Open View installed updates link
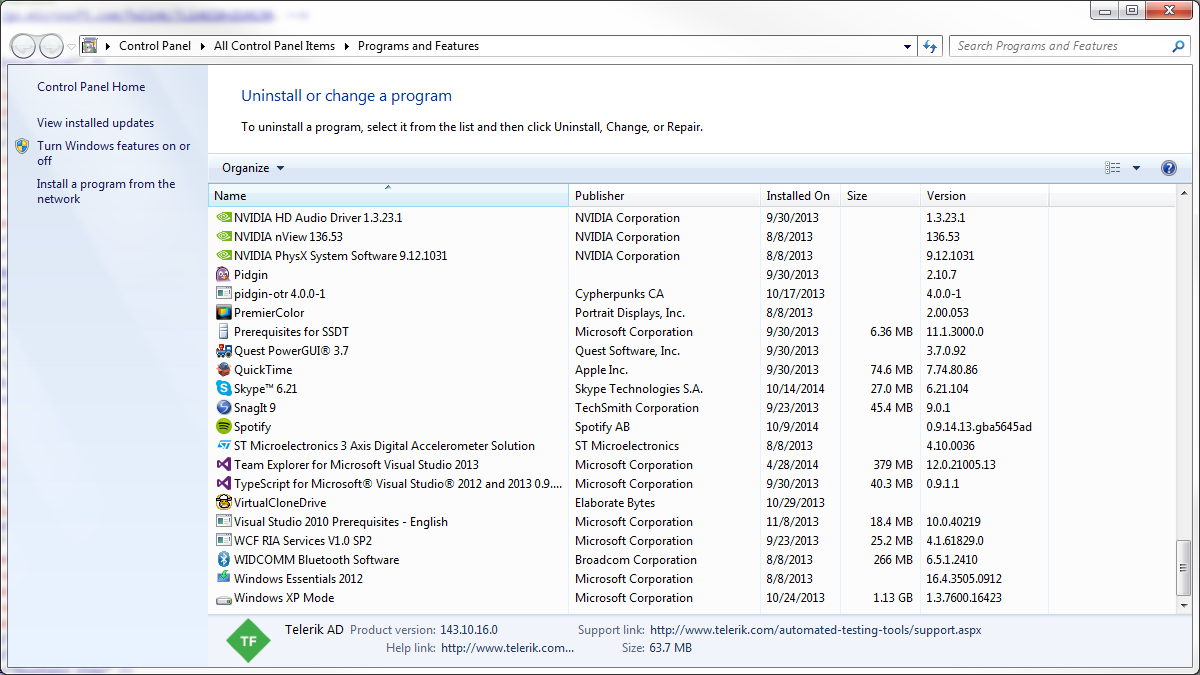1200x675 pixels. tap(95, 123)
